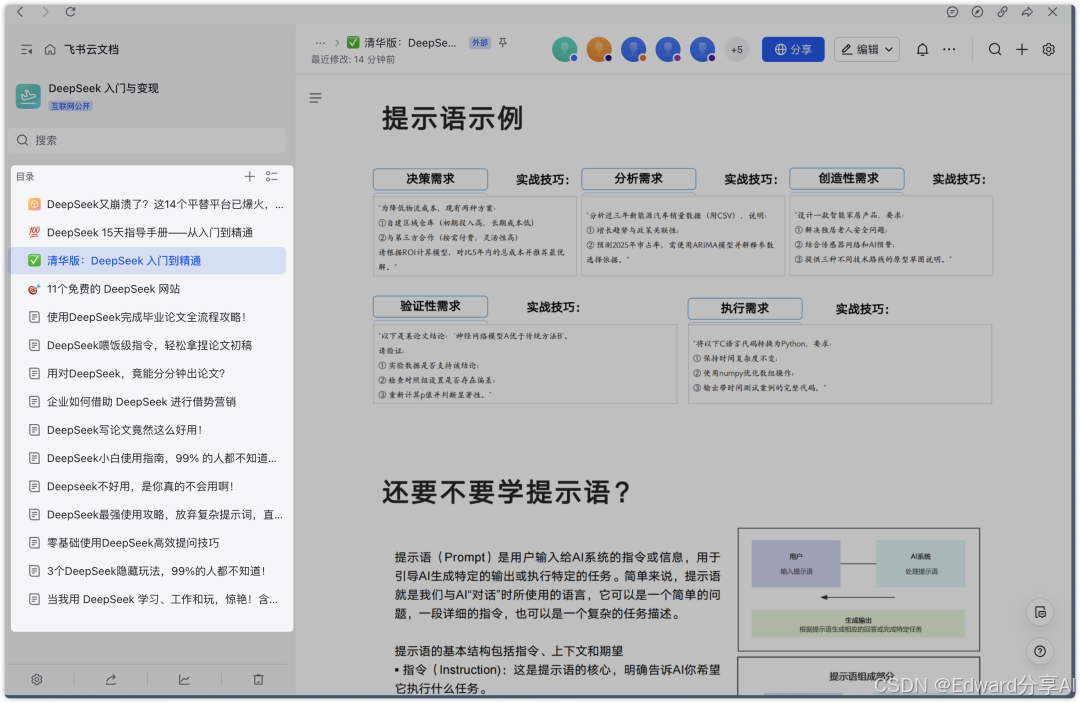Image resolution: width=1080 pixels, height=703 pixels.
Task: Go back with the left arrow
Action: click(21, 12)
